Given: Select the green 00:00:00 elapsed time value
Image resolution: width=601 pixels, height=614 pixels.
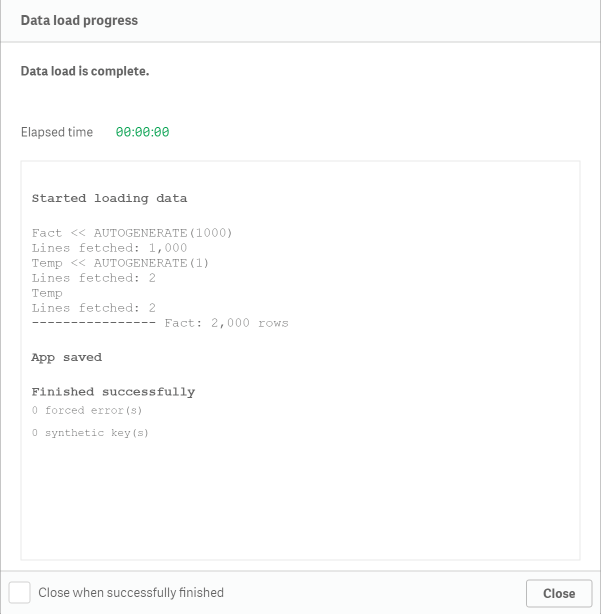Looking at the screenshot, I should coord(143,132).
